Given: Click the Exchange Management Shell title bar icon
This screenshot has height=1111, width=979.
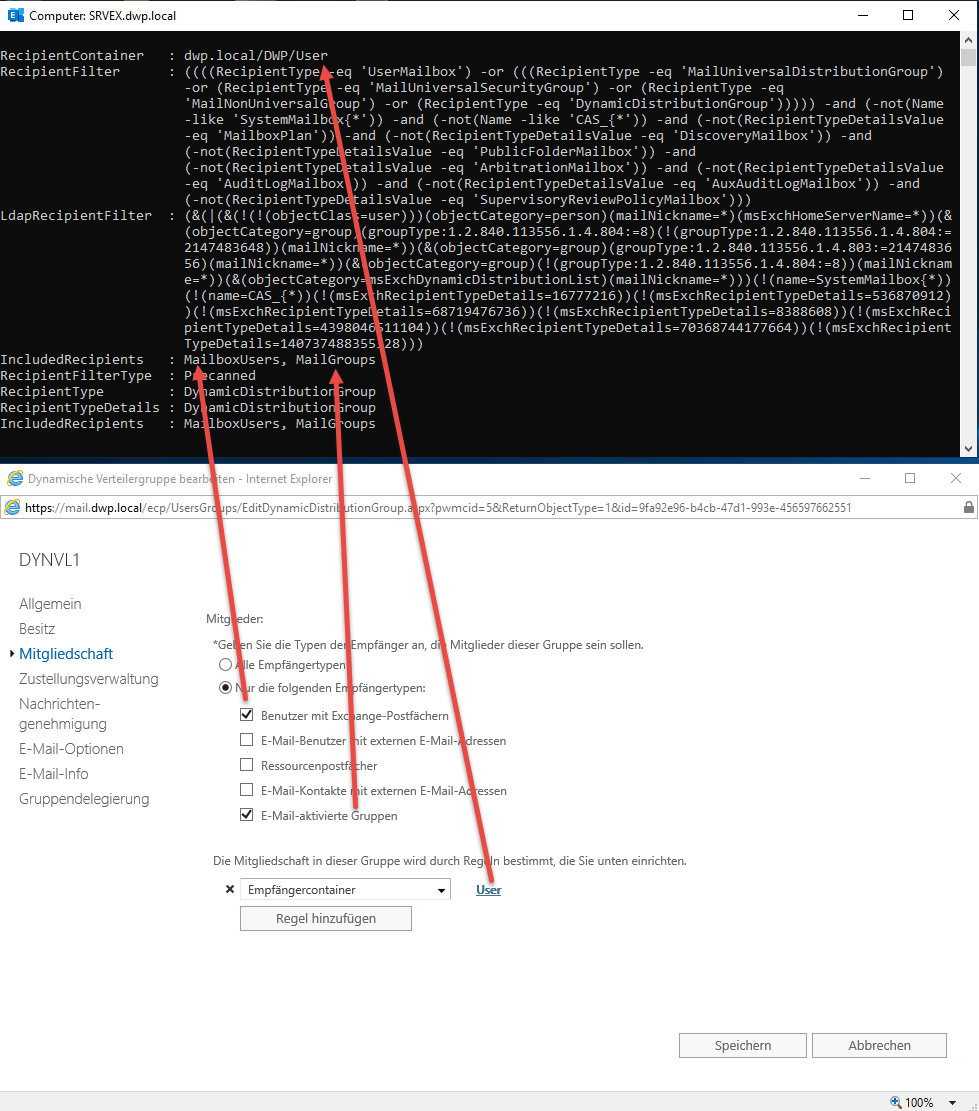Looking at the screenshot, I should pos(14,15).
